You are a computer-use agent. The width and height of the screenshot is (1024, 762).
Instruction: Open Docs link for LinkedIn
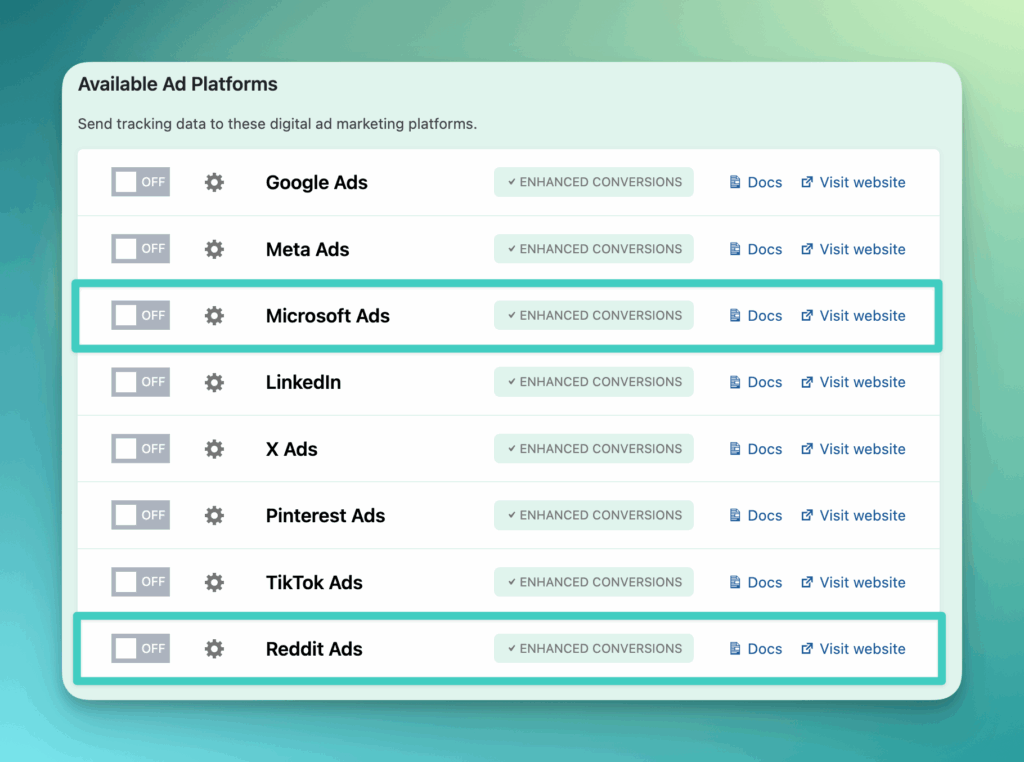pos(756,382)
